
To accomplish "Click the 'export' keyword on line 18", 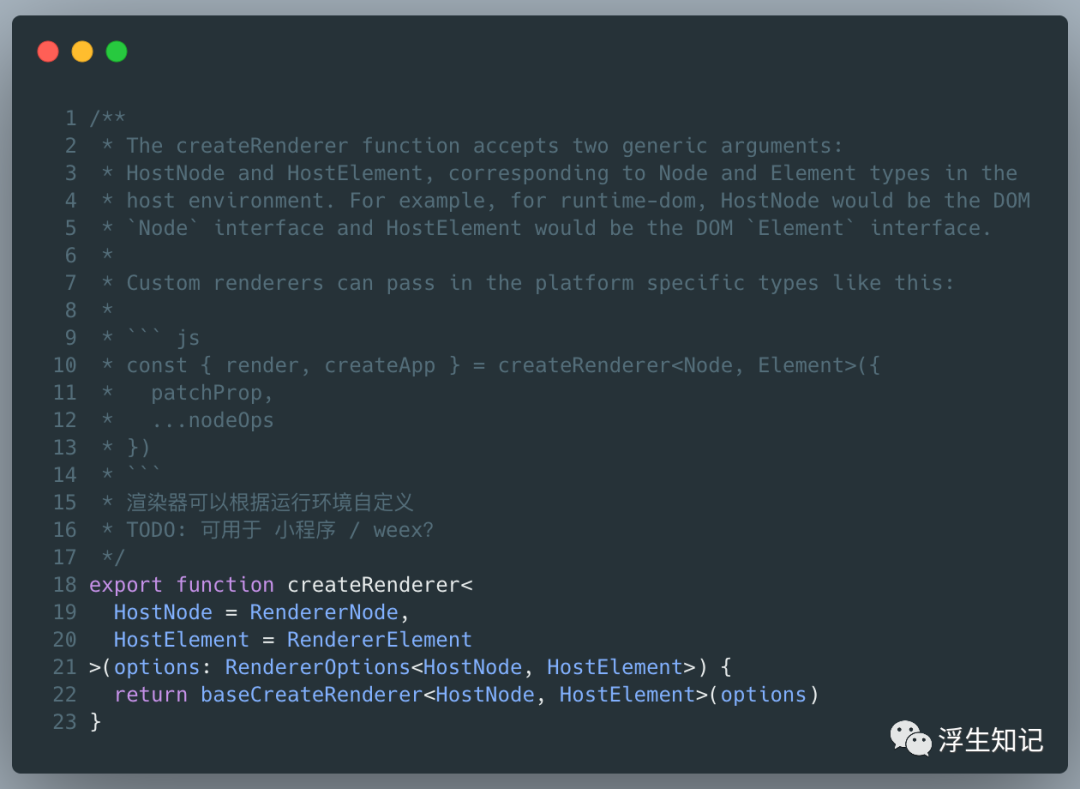I will 126,585.
